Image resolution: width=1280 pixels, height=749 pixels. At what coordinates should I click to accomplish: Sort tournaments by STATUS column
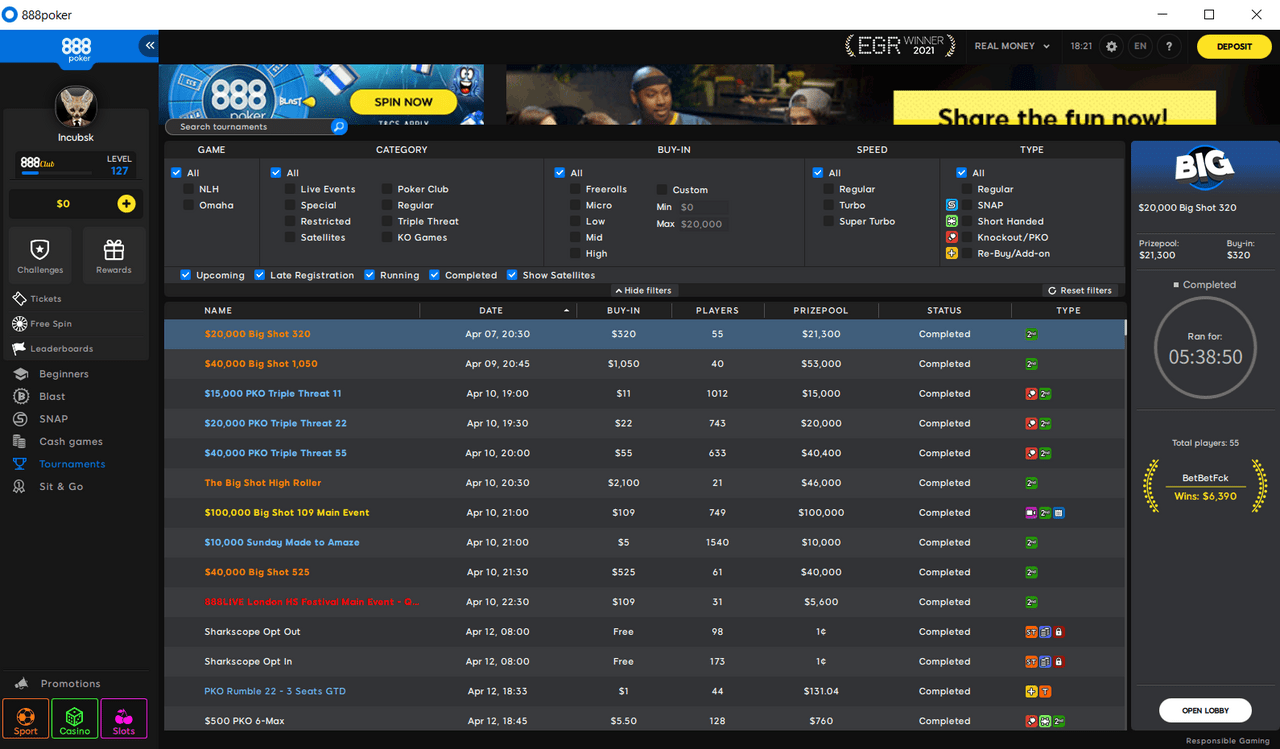coord(944,311)
